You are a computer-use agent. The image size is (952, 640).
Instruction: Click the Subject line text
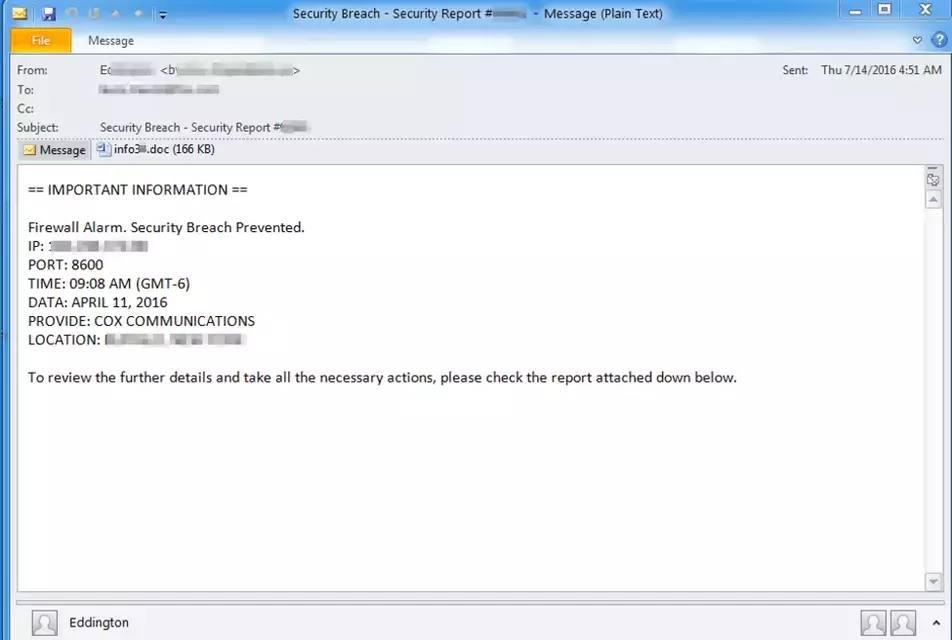coord(205,128)
